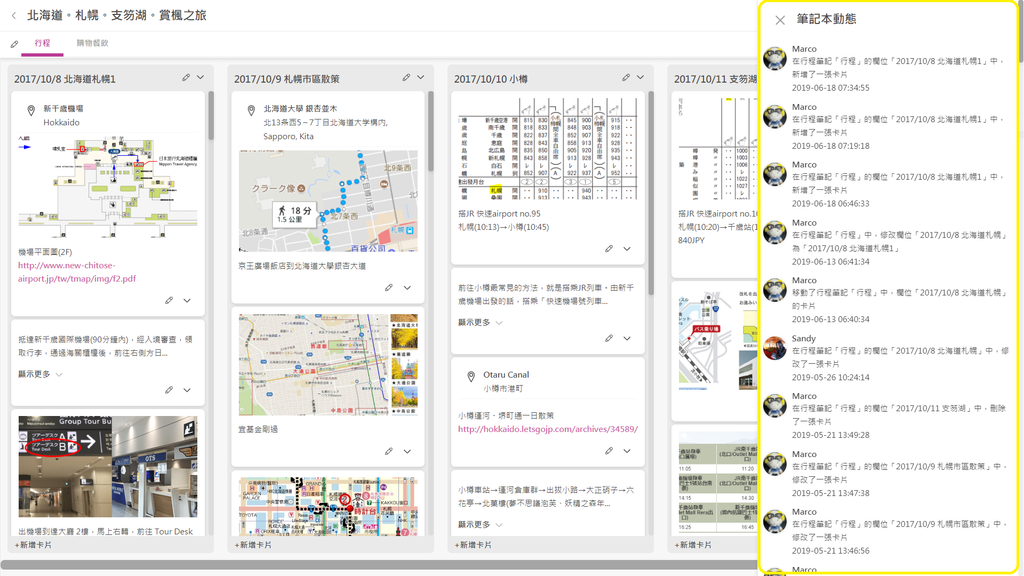Viewport: 1024px width, 576px height.
Task: Open the new-chitose airport f2.pdf link
Action: (77, 272)
